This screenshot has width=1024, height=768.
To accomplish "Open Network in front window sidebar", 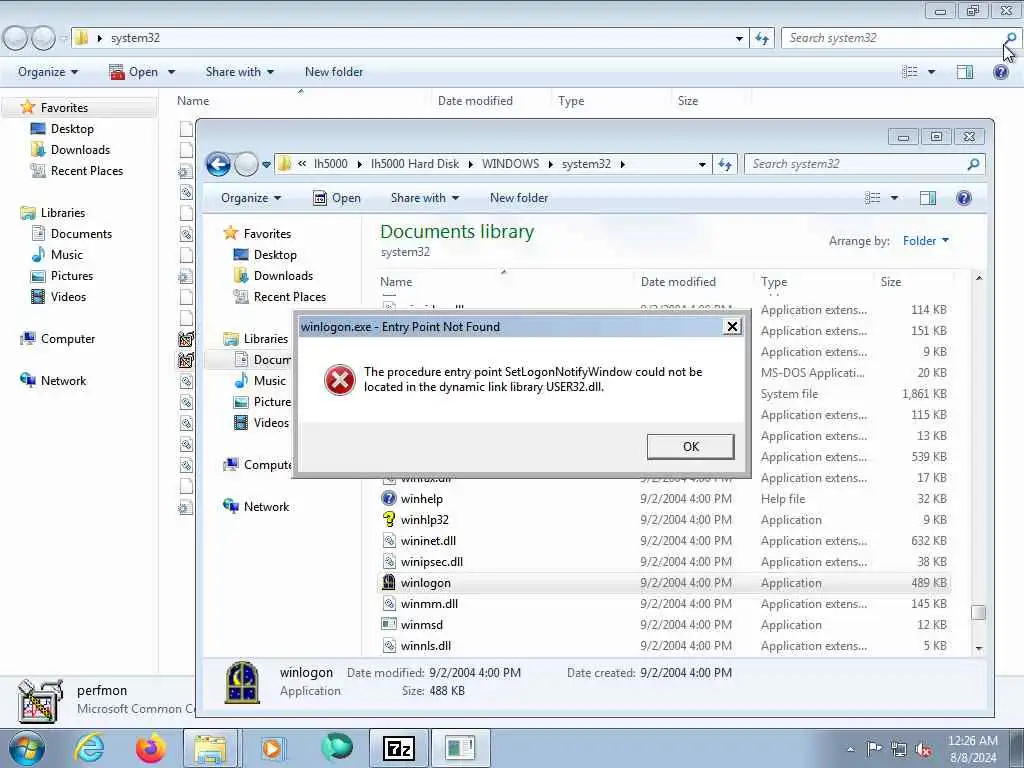I will tap(266, 506).
